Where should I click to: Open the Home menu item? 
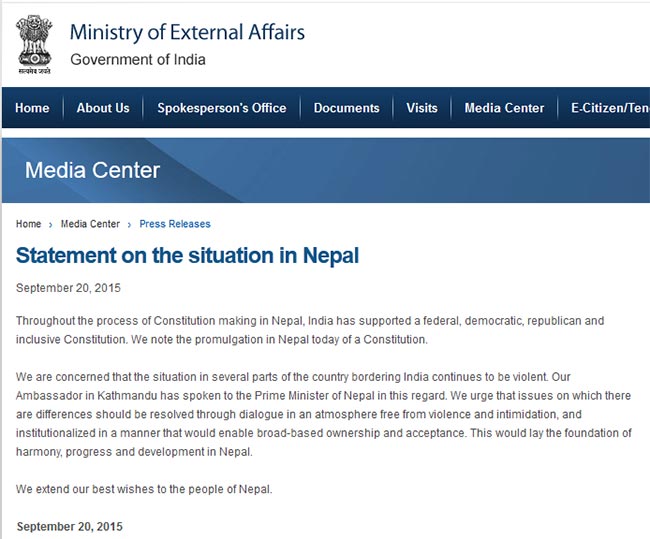click(32, 108)
